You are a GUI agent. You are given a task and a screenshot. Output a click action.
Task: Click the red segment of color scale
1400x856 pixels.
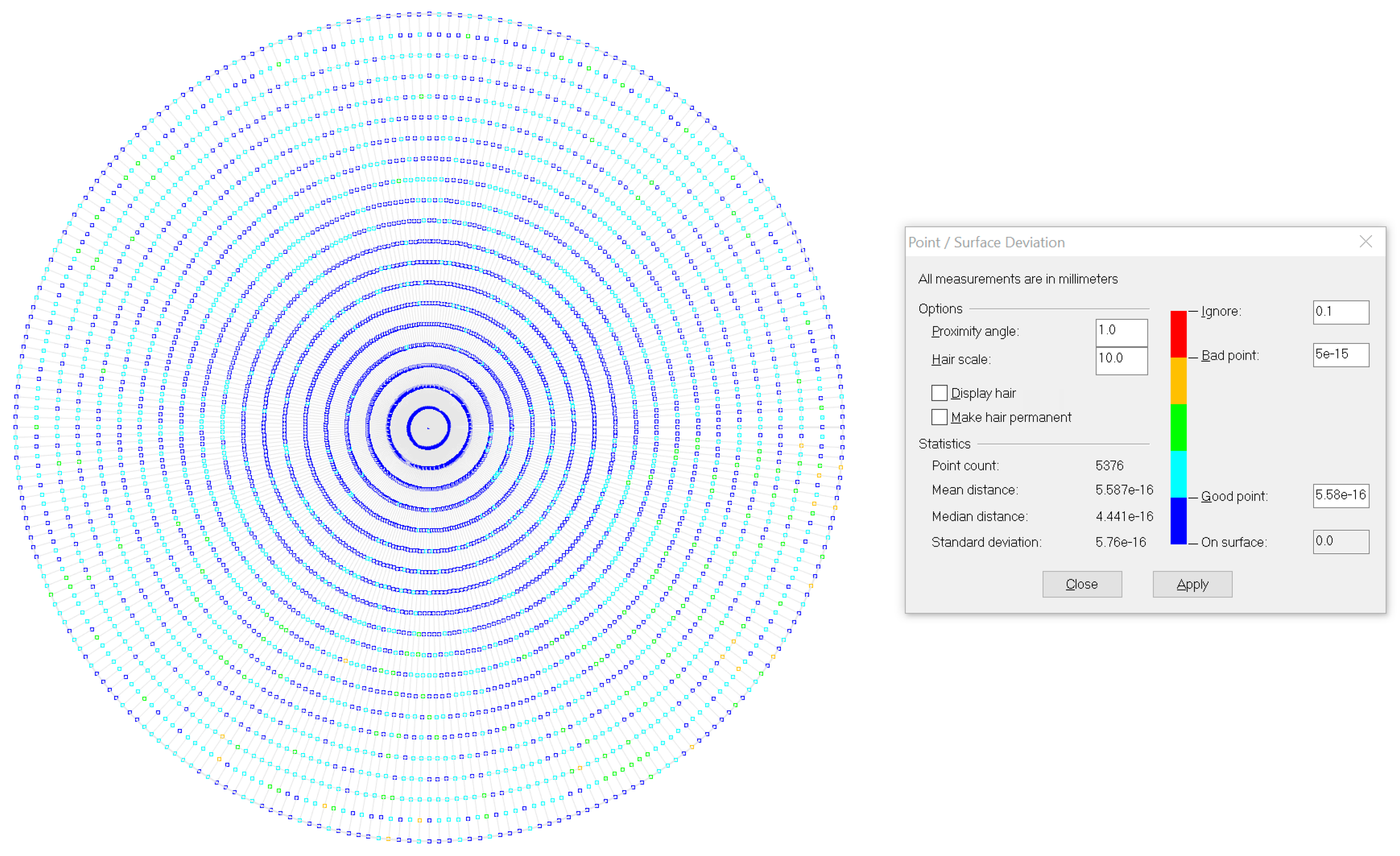(x=1179, y=334)
